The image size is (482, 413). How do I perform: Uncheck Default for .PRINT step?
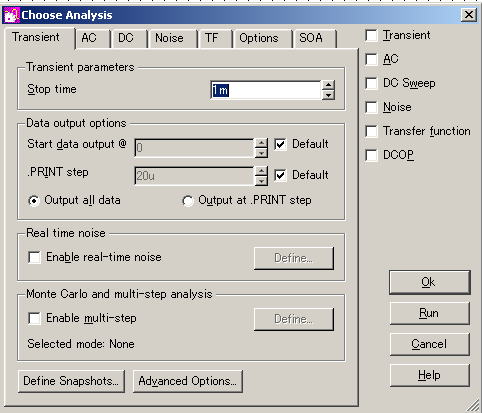pyautogui.click(x=280, y=175)
